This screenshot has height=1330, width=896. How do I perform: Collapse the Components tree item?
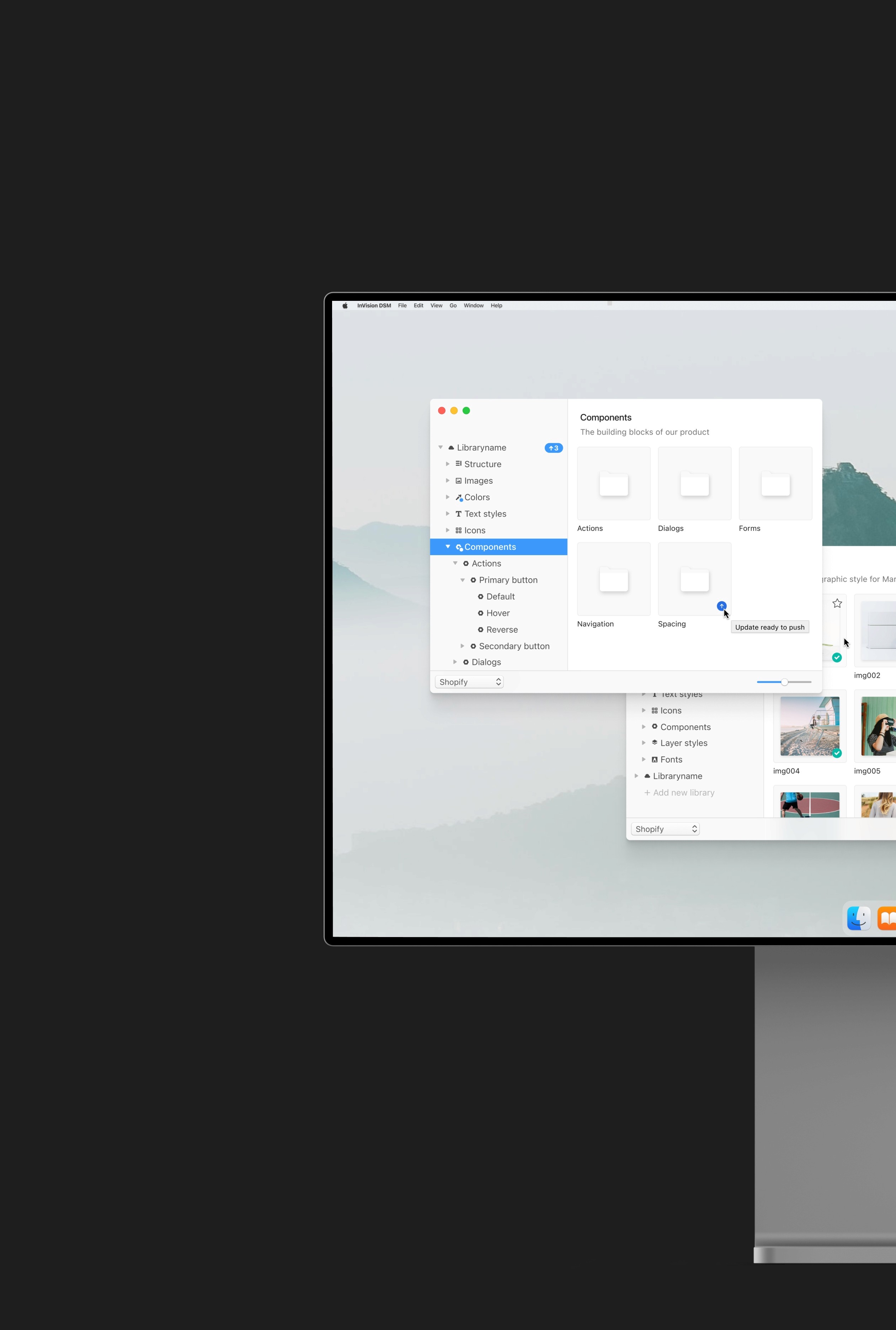448,547
